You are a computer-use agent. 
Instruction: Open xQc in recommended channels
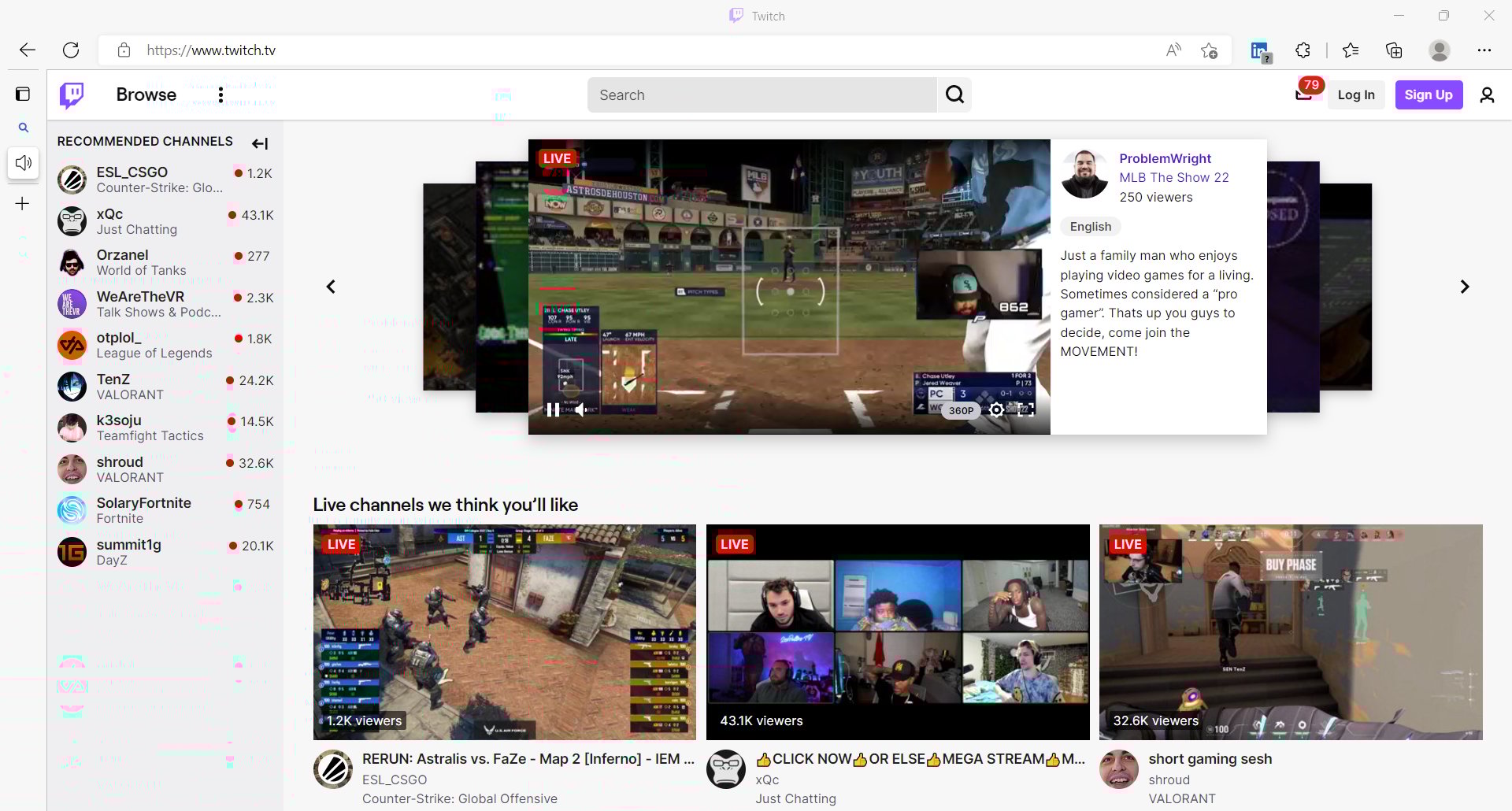pyautogui.click(x=165, y=221)
